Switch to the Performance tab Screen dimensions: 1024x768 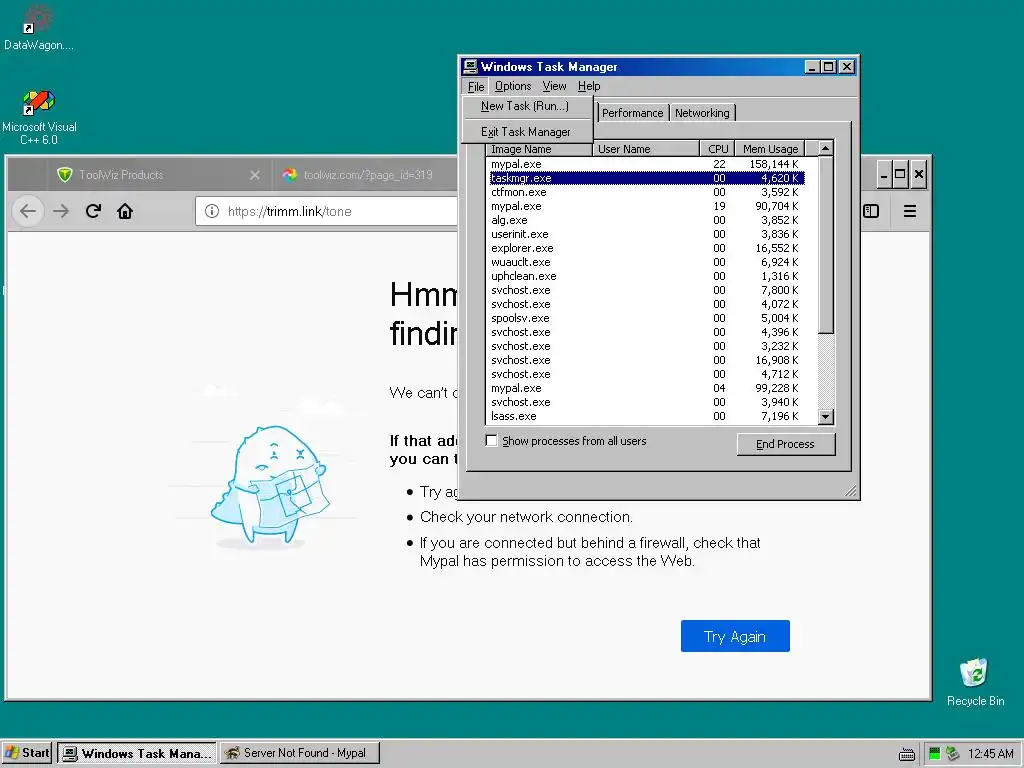[x=632, y=113]
